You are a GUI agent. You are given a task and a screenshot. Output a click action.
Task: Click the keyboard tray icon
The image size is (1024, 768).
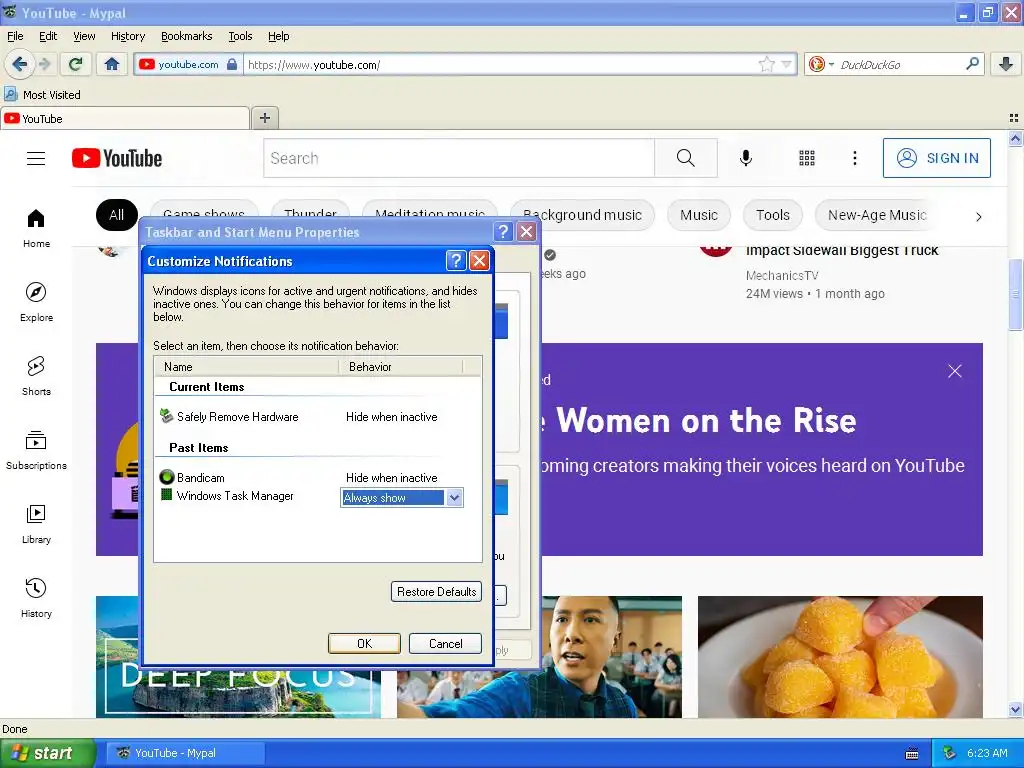point(912,754)
